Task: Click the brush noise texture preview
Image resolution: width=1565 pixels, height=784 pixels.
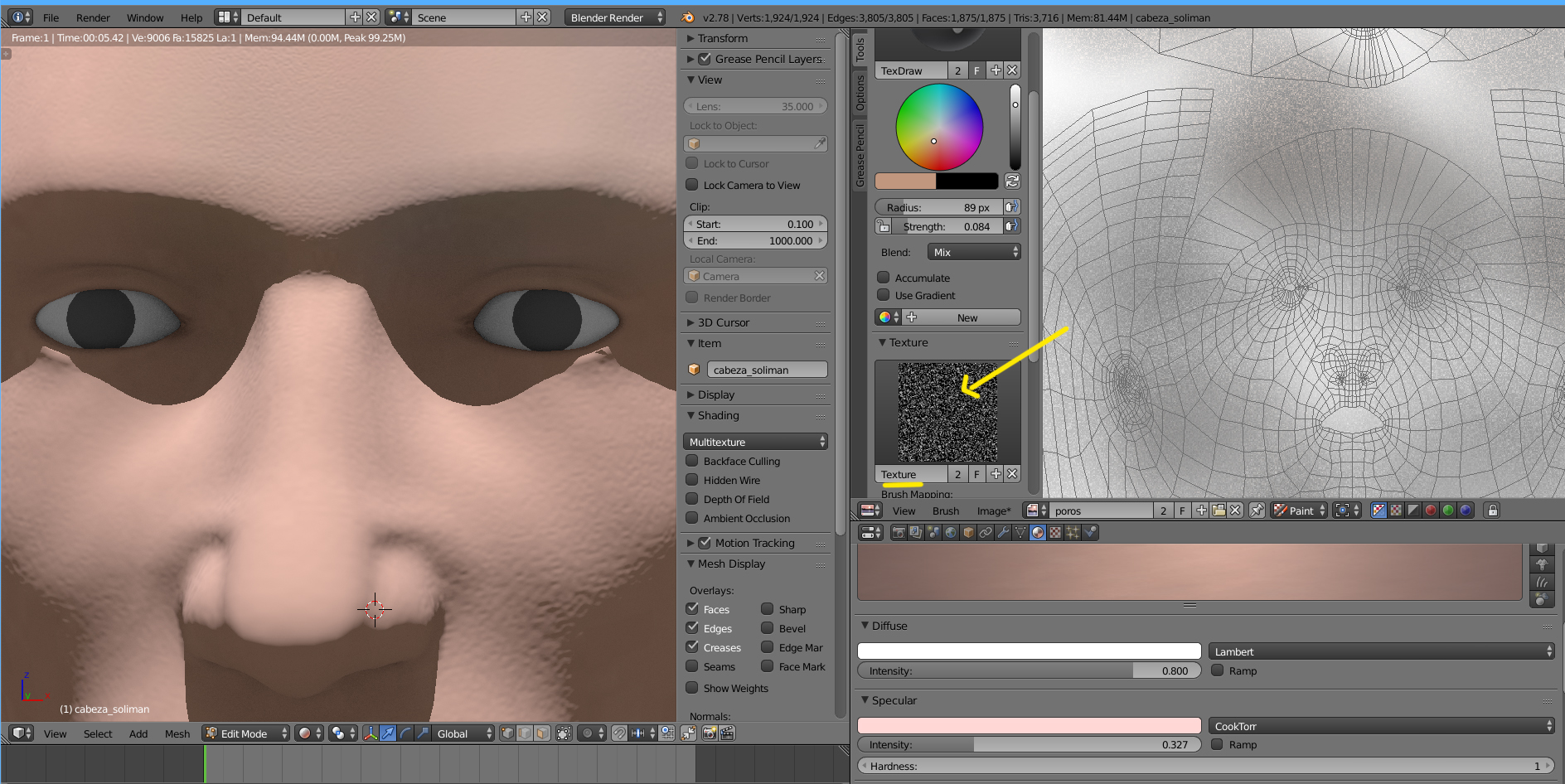Action: [947, 412]
